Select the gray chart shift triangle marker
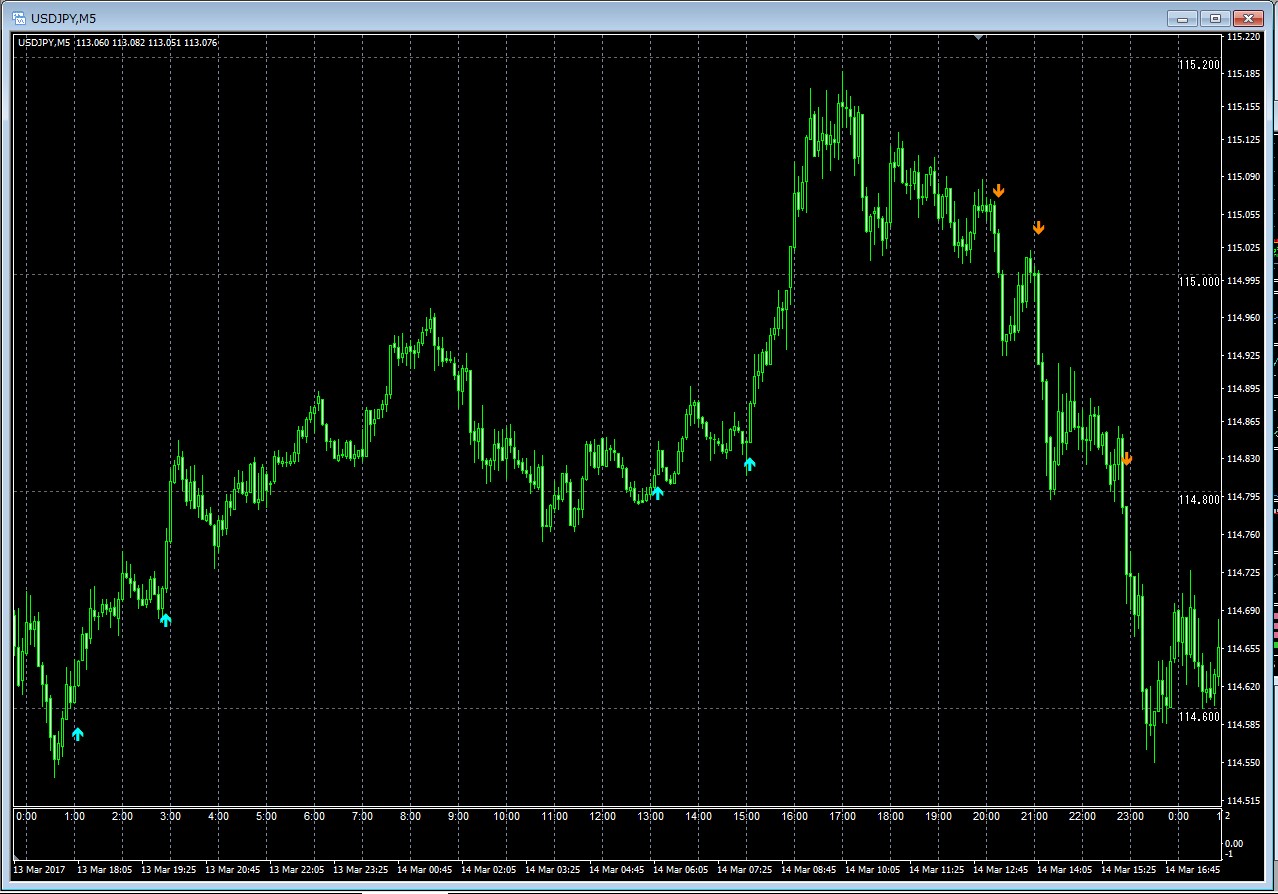This screenshot has height=894, width=1278. [979, 37]
